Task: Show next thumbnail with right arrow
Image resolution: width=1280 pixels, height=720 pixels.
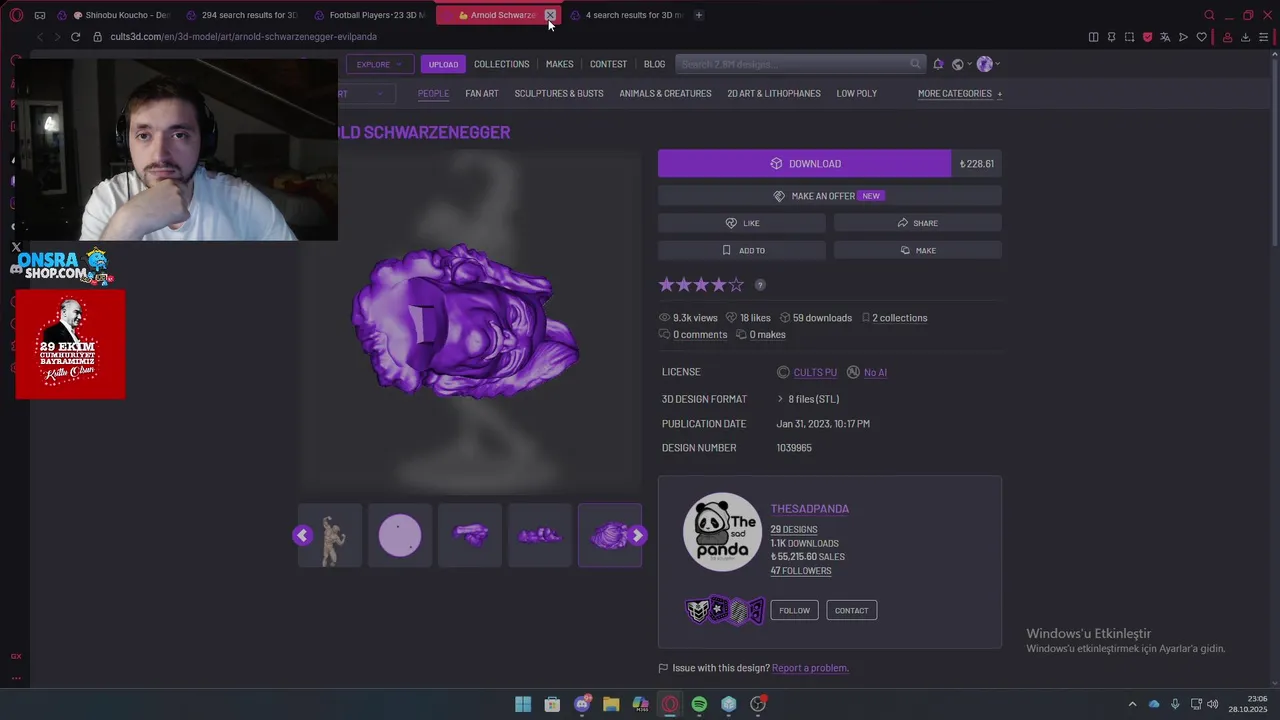Action: pos(638,535)
